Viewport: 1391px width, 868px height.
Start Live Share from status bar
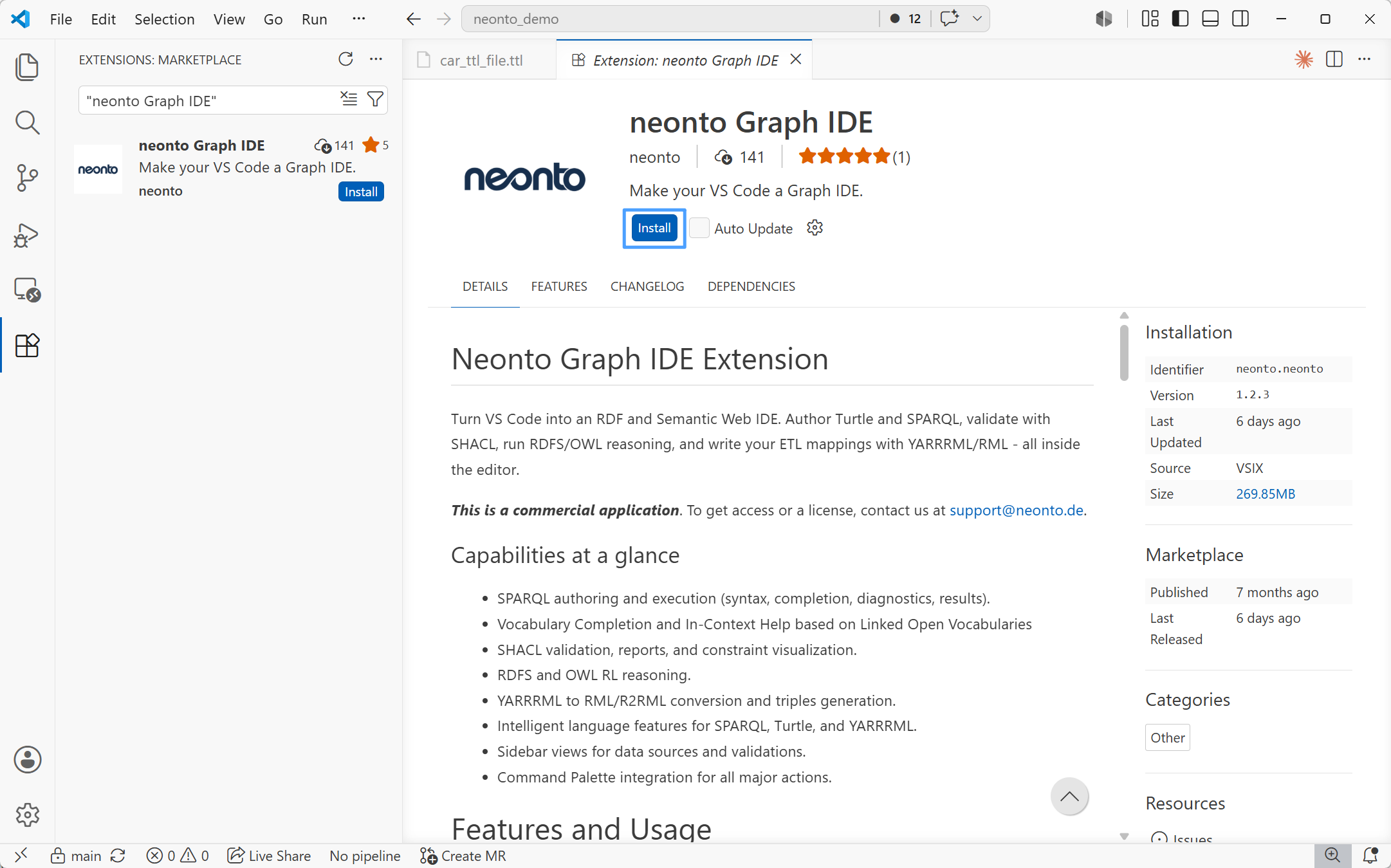point(269,856)
